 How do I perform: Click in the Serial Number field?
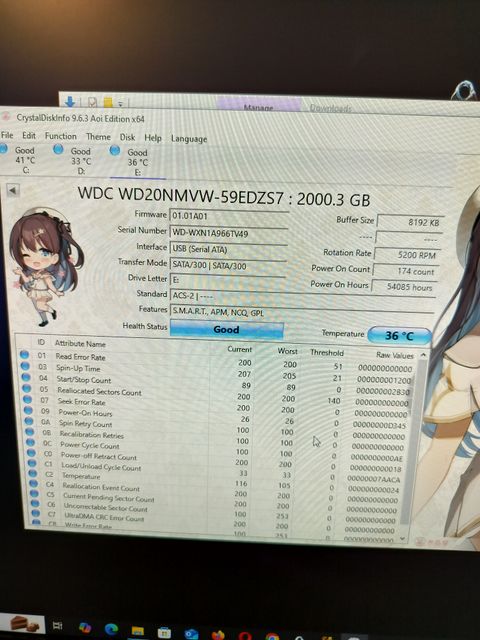point(229,233)
